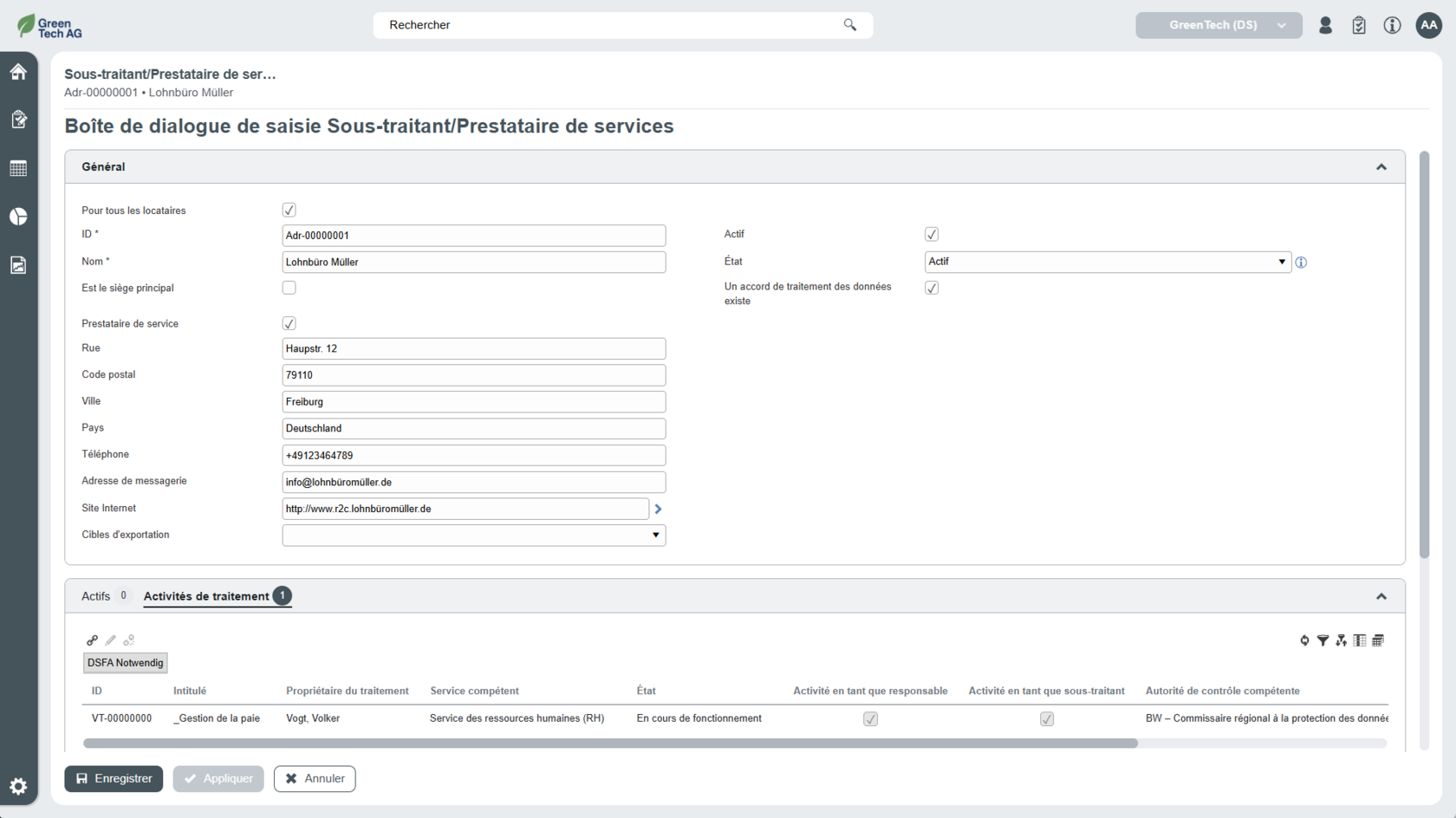Open the pie chart reports icon in sidebar
The image size is (1456, 818).
tap(18, 217)
